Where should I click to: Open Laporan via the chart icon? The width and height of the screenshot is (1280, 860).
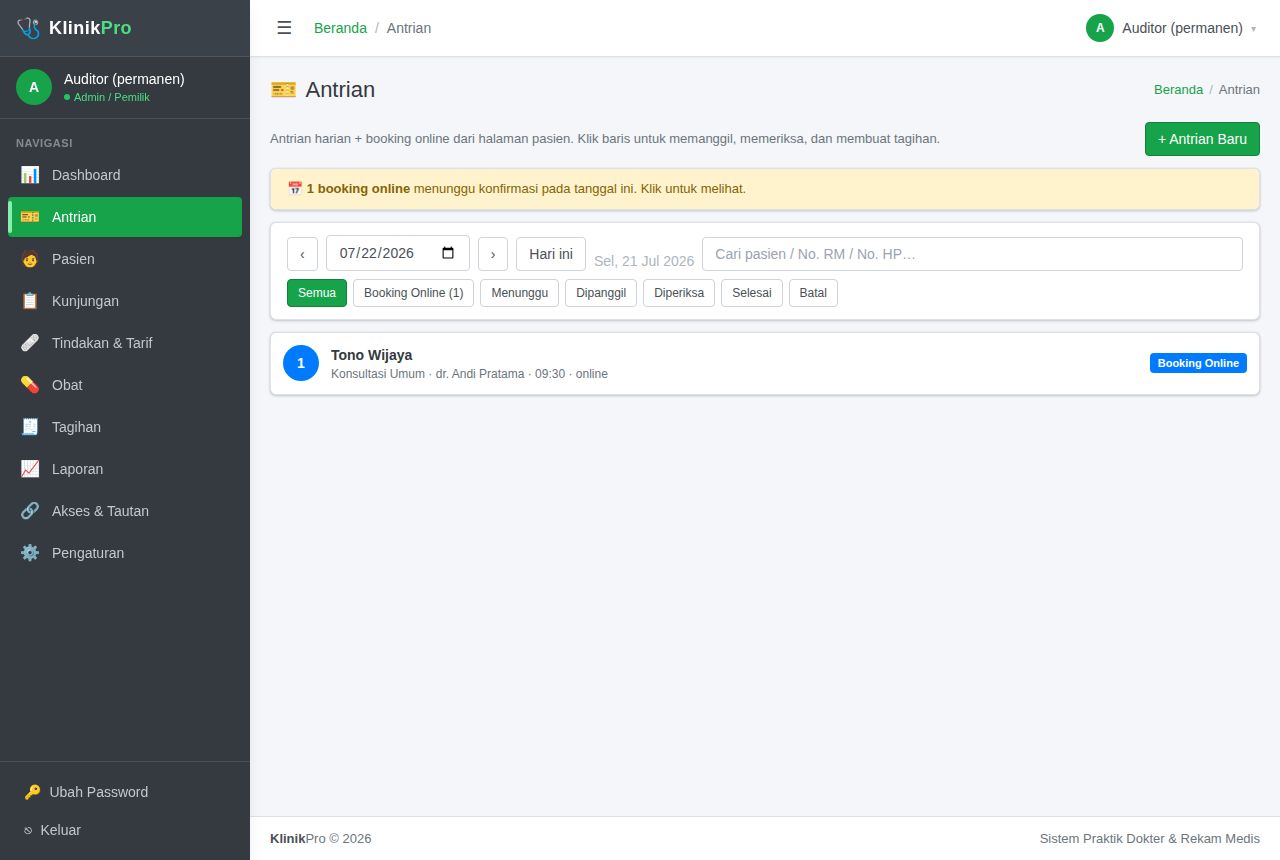30,469
